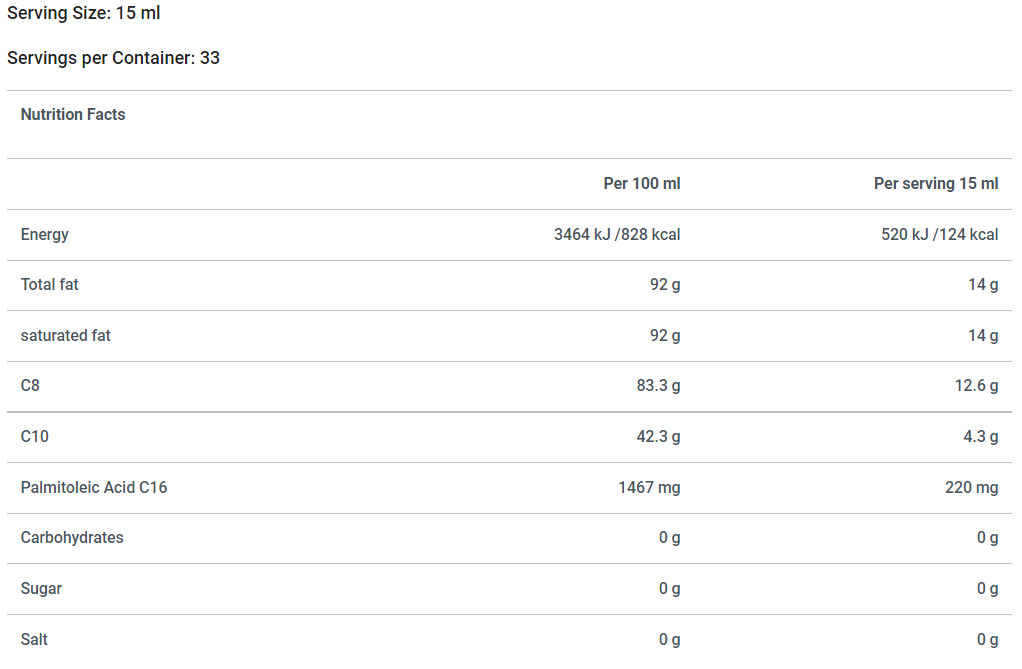The width and height of the screenshot is (1022, 669).
Task: Click the Carbohydrates row label
Action: click(72, 538)
